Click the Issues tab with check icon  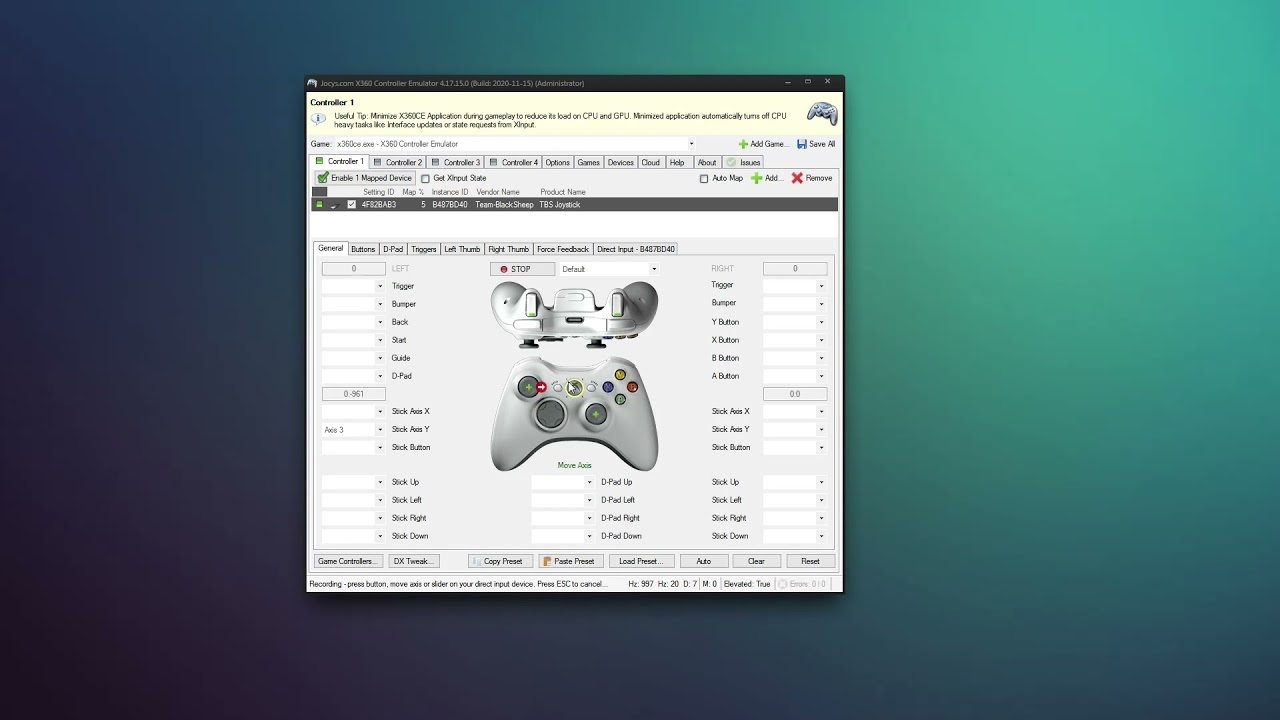coord(744,162)
